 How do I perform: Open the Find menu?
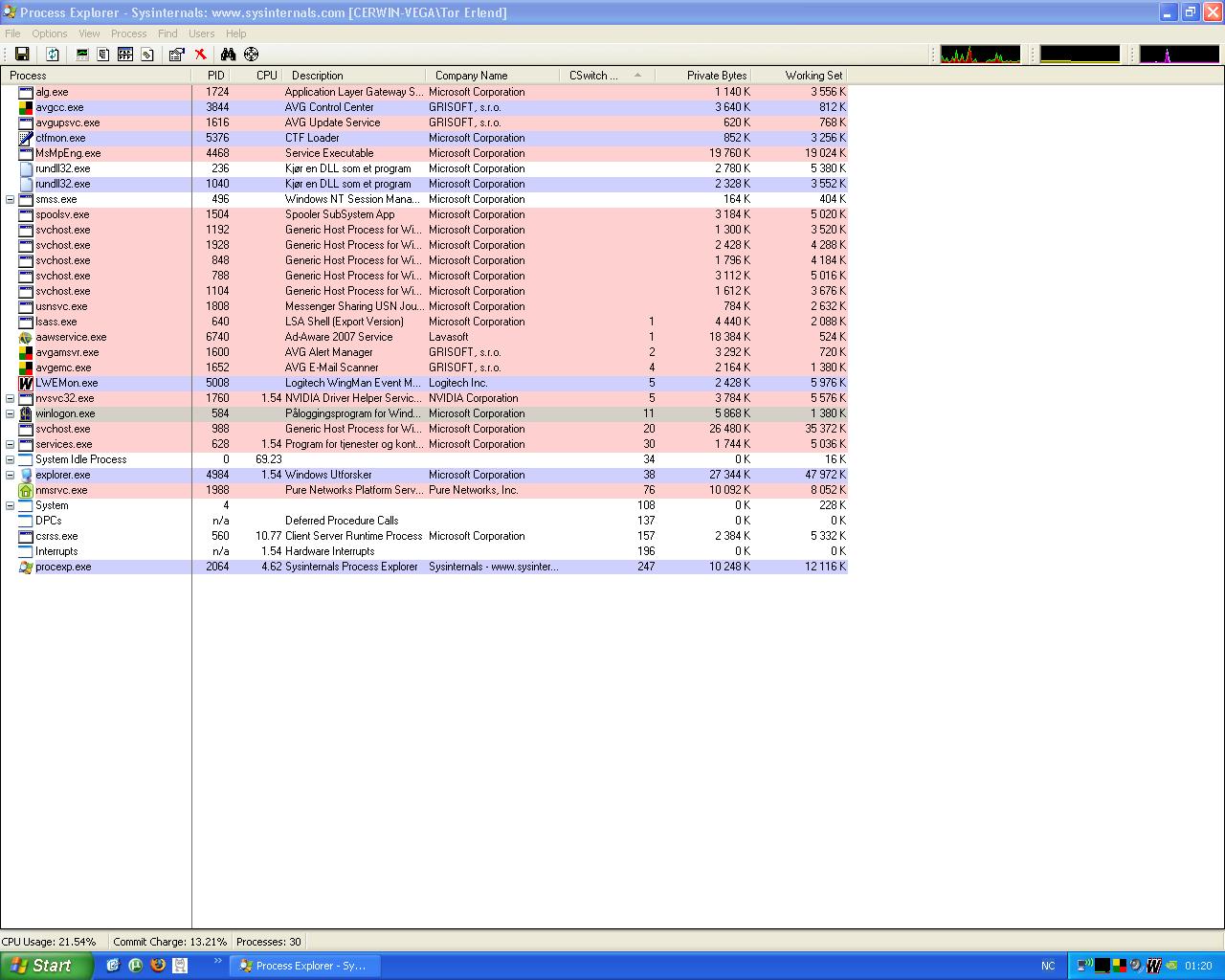coord(167,33)
